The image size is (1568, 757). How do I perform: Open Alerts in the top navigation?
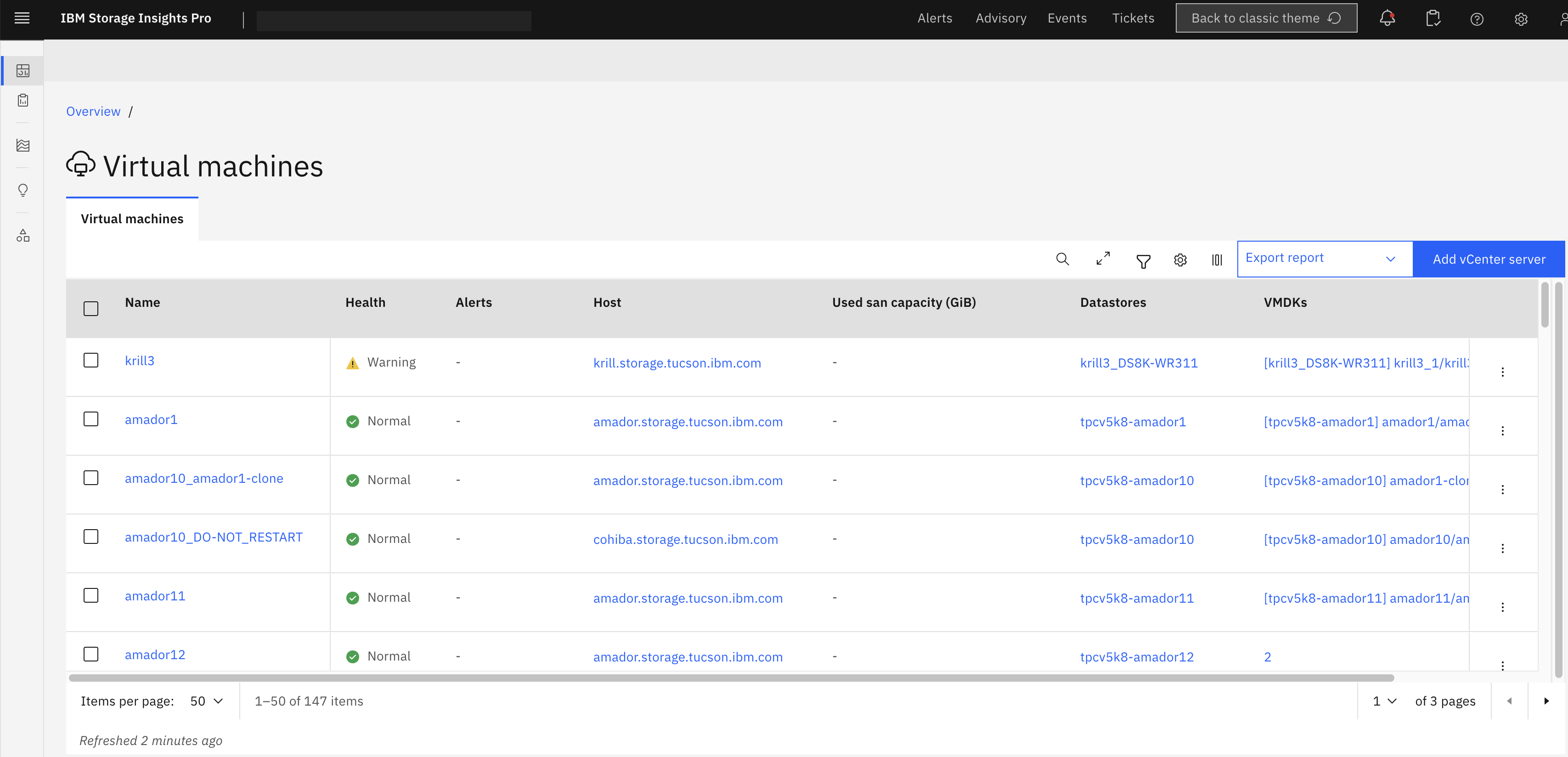[x=934, y=18]
